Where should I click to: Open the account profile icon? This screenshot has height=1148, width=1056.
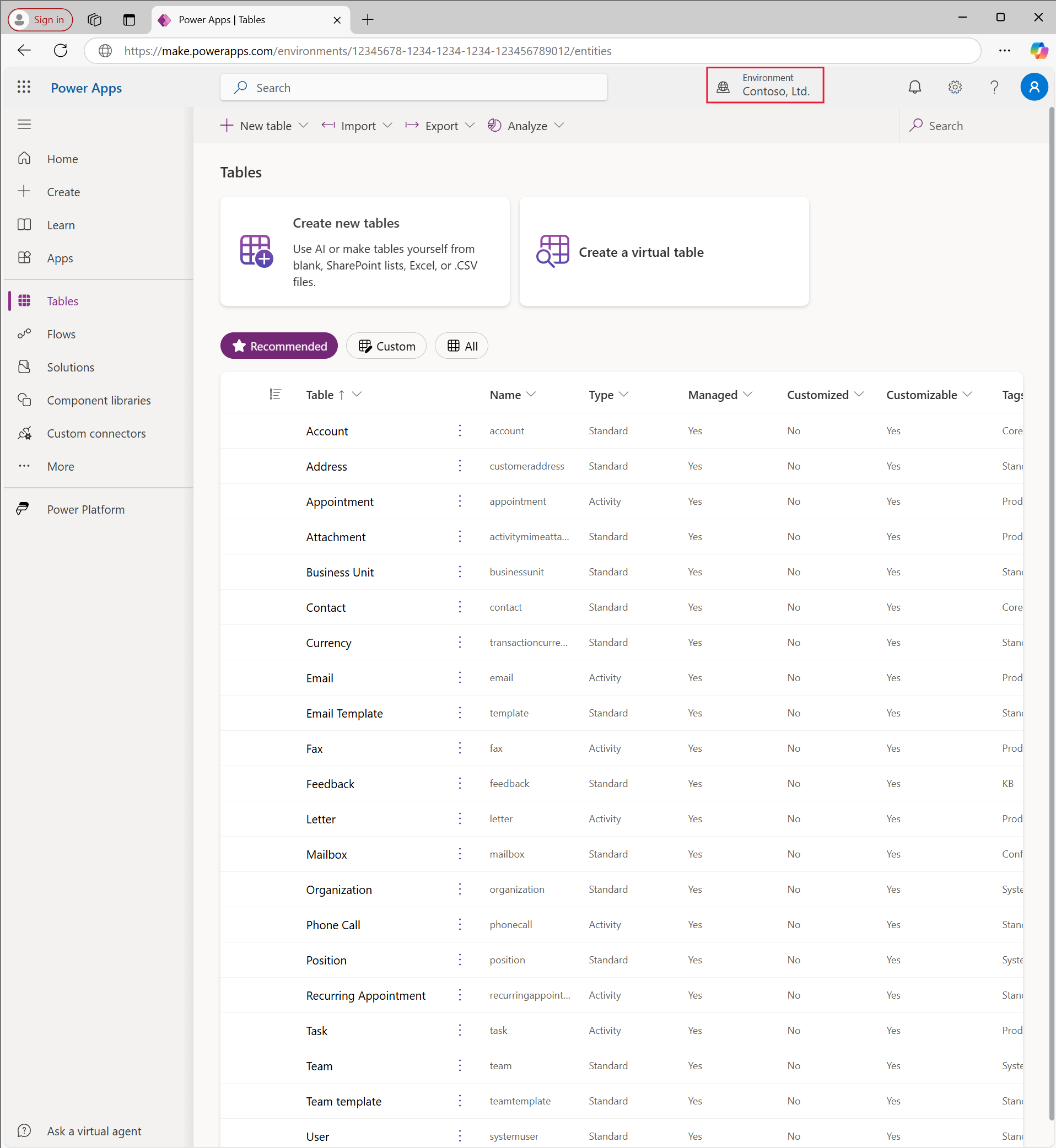click(x=1035, y=87)
